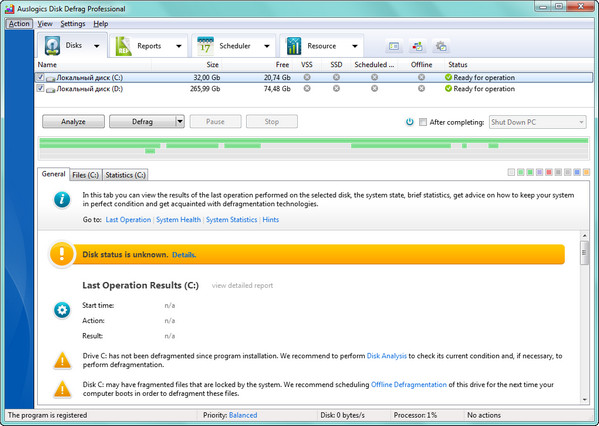Image resolution: width=599 pixels, height=426 pixels.
Task: Click Scheduled status icon for disk D:
Action: click(374, 88)
